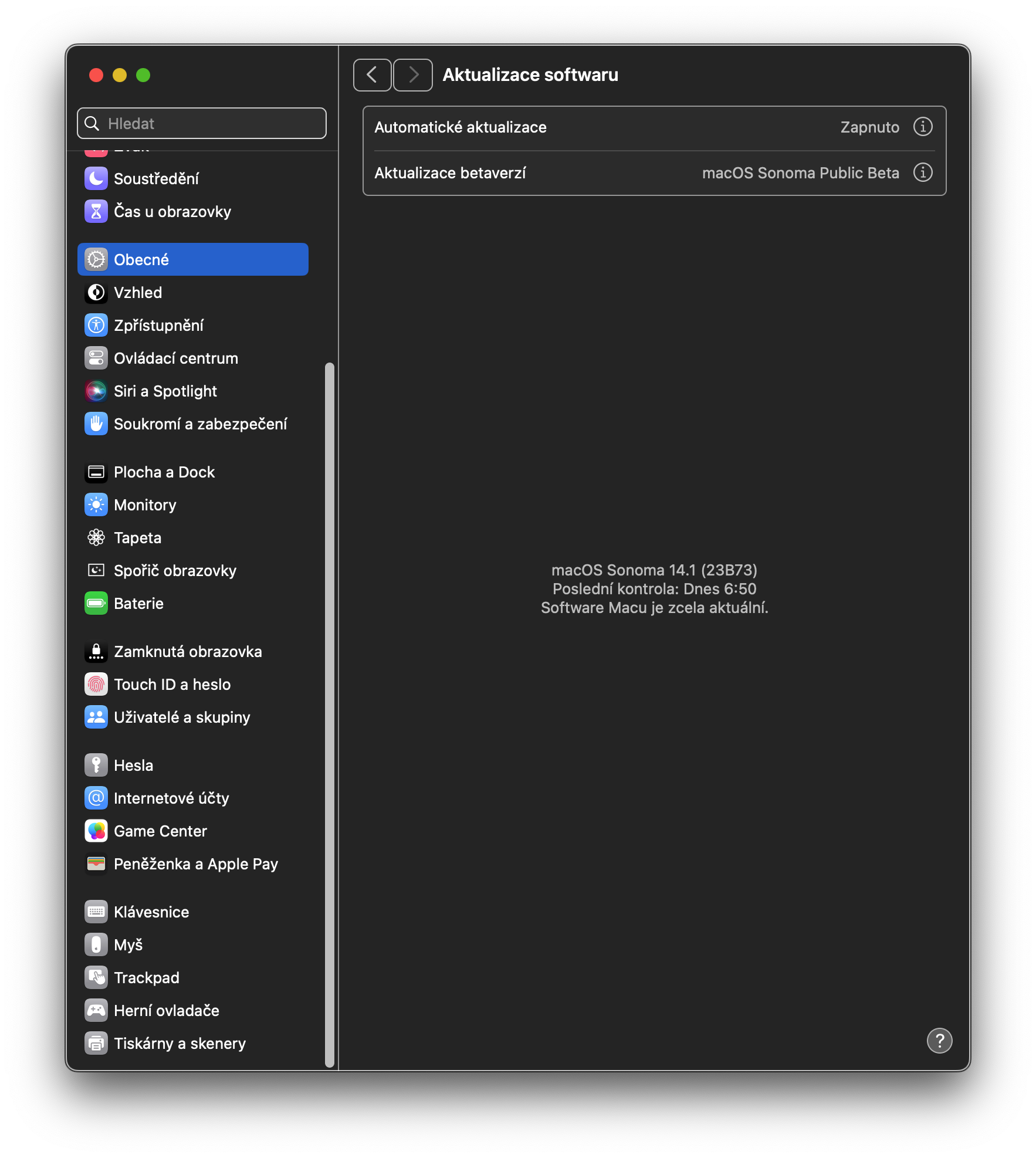Maximize the window with the green button
1036x1158 pixels.
143,75
